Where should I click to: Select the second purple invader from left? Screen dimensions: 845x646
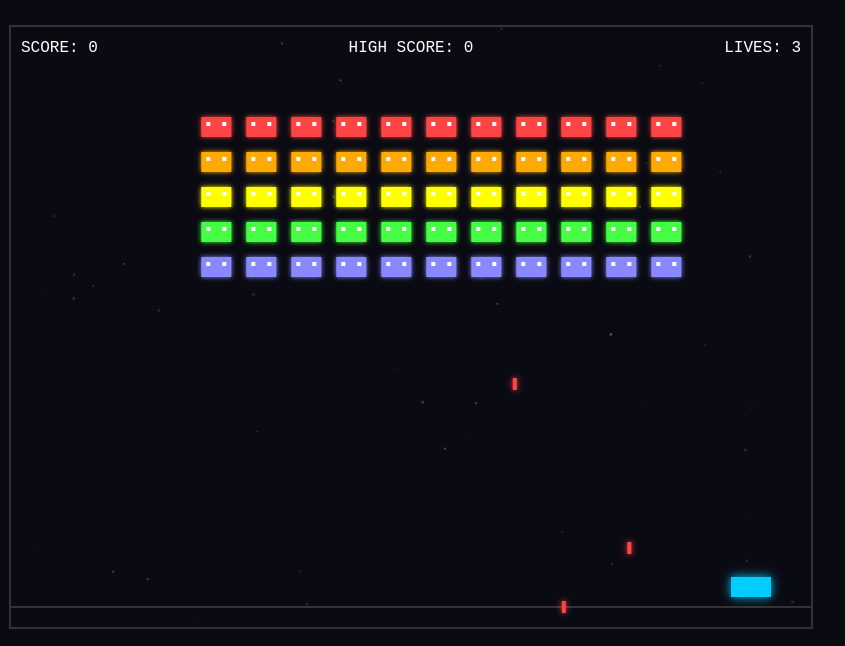pyautogui.click(x=261, y=267)
